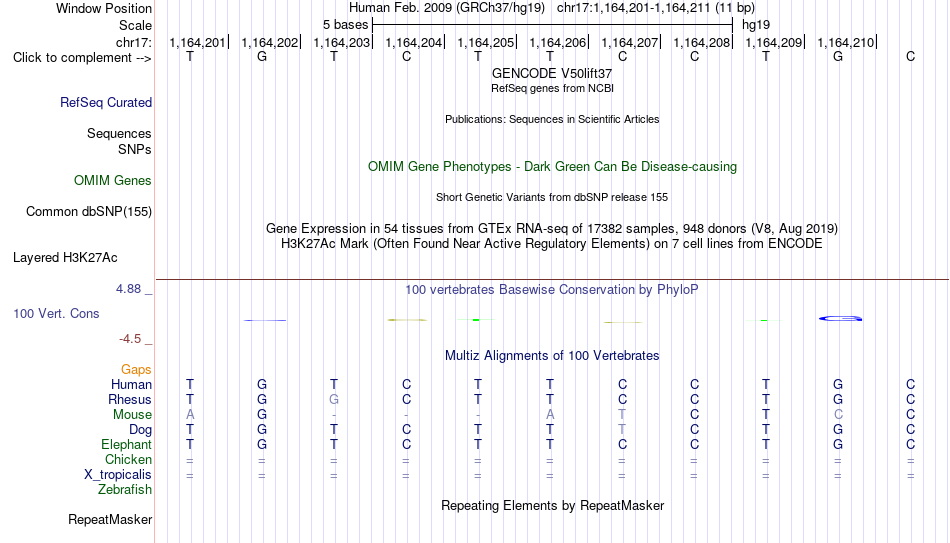Image resolution: width=950 pixels, height=543 pixels.
Task: Click the faded G in the Rhesus row
Action: 334,400
